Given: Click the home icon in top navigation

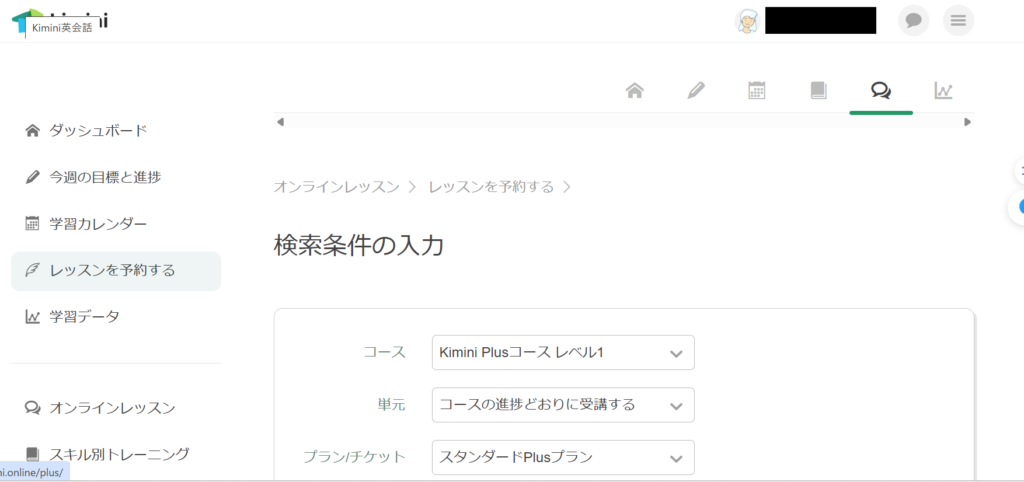Looking at the screenshot, I should click(635, 90).
